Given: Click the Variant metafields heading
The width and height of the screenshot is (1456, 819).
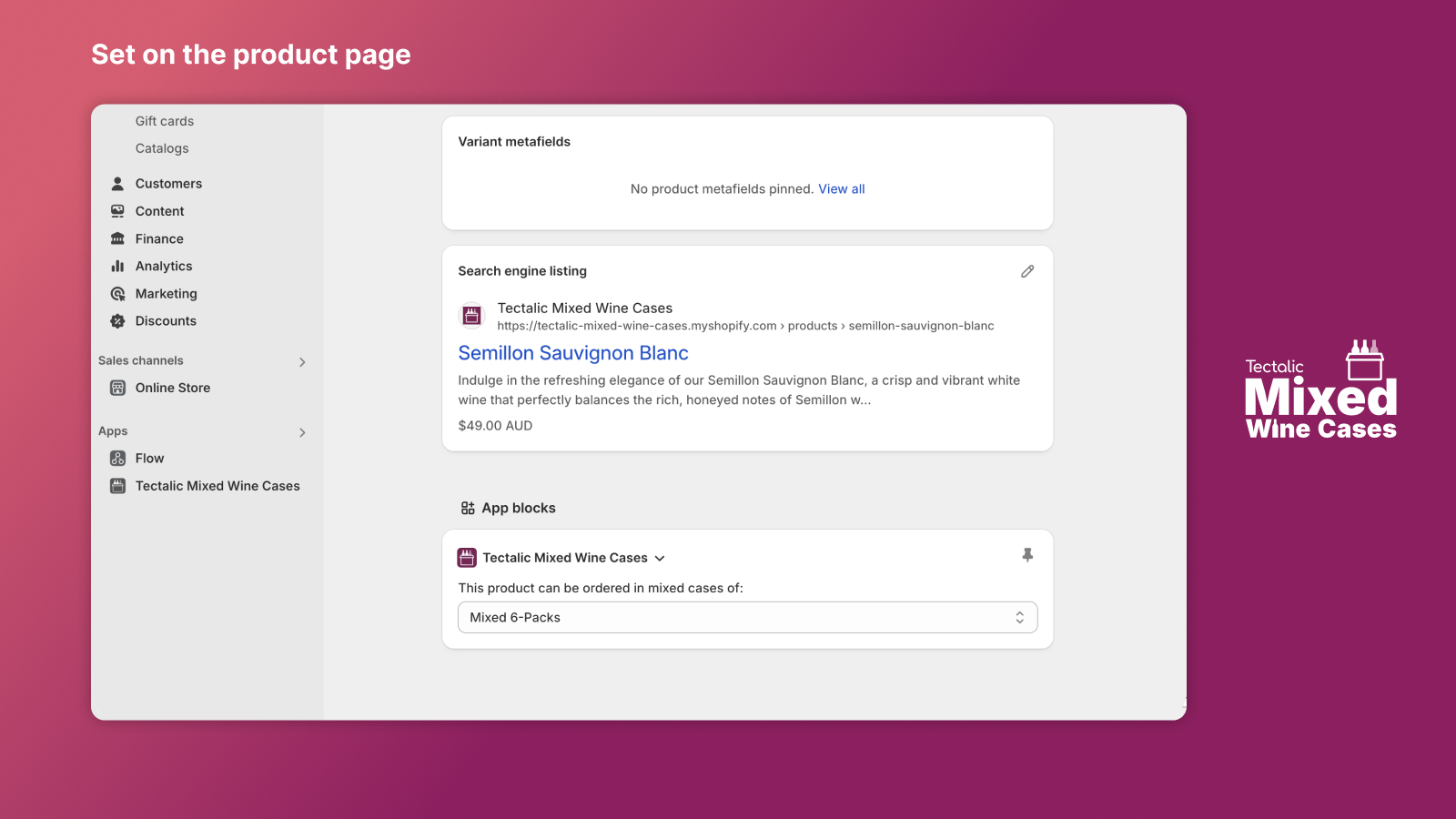Looking at the screenshot, I should [514, 142].
